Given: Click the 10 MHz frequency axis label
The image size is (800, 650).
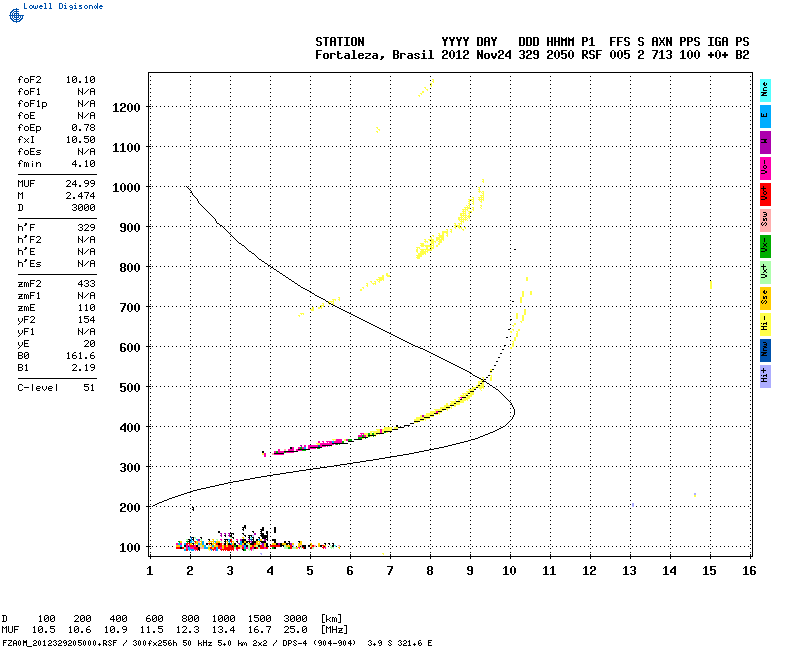Looking at the screenshot, I should click(x=509, y=571).
